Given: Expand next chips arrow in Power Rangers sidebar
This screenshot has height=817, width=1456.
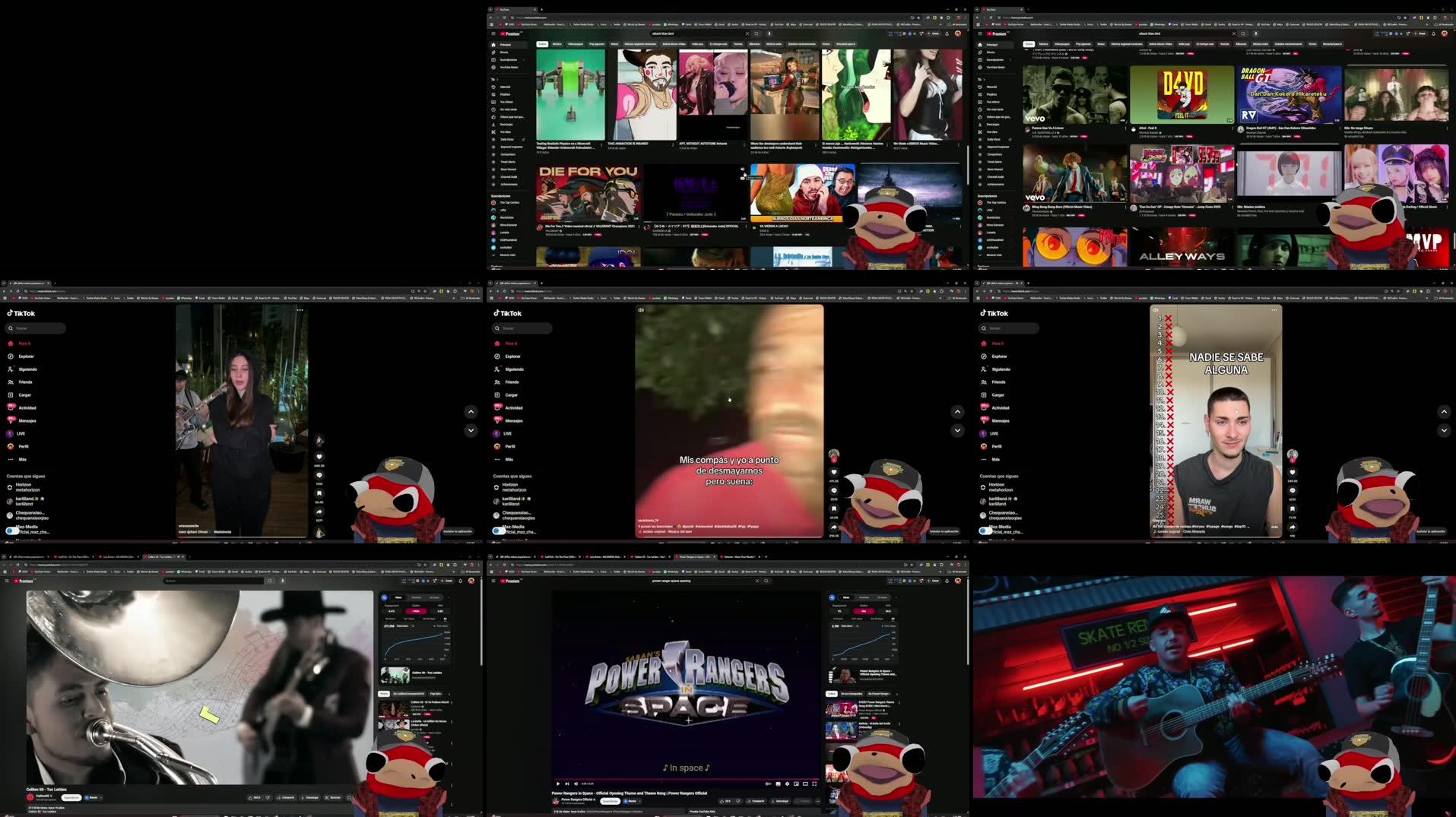Looking at the screenshot, I should click(x=897, y=694).
